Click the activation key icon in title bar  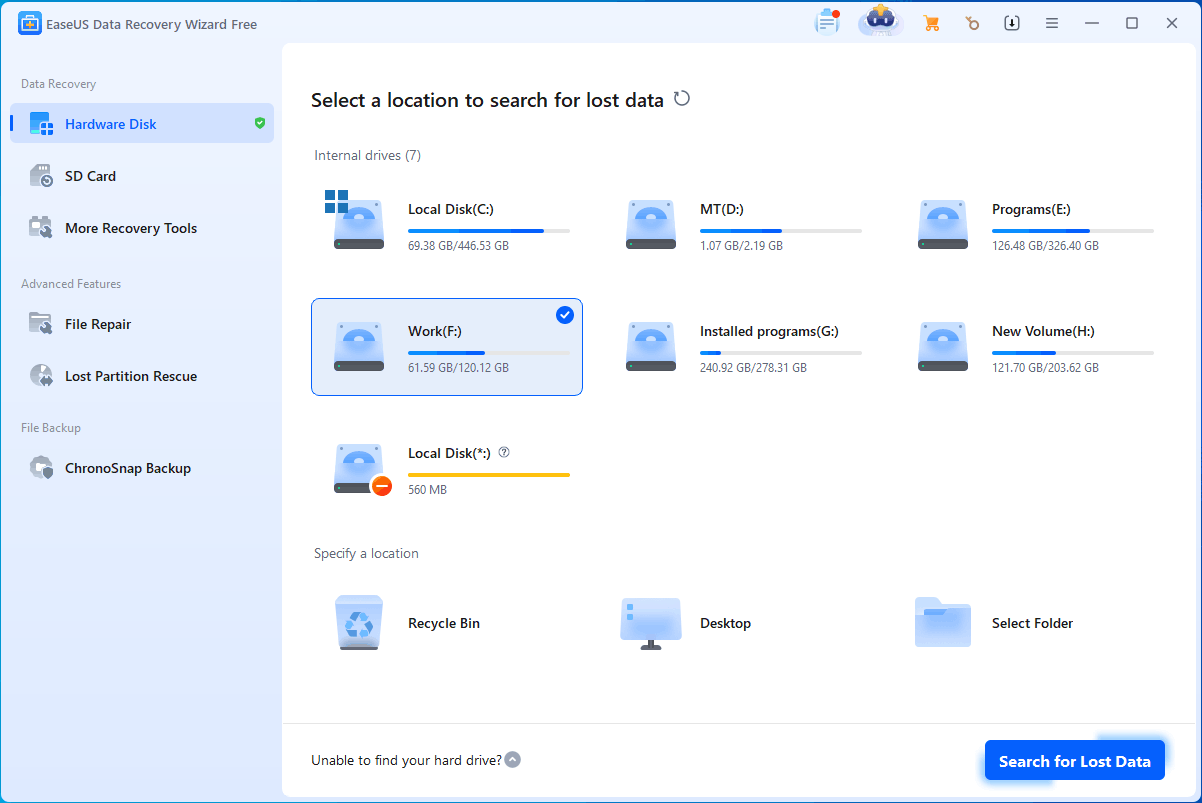972,23
